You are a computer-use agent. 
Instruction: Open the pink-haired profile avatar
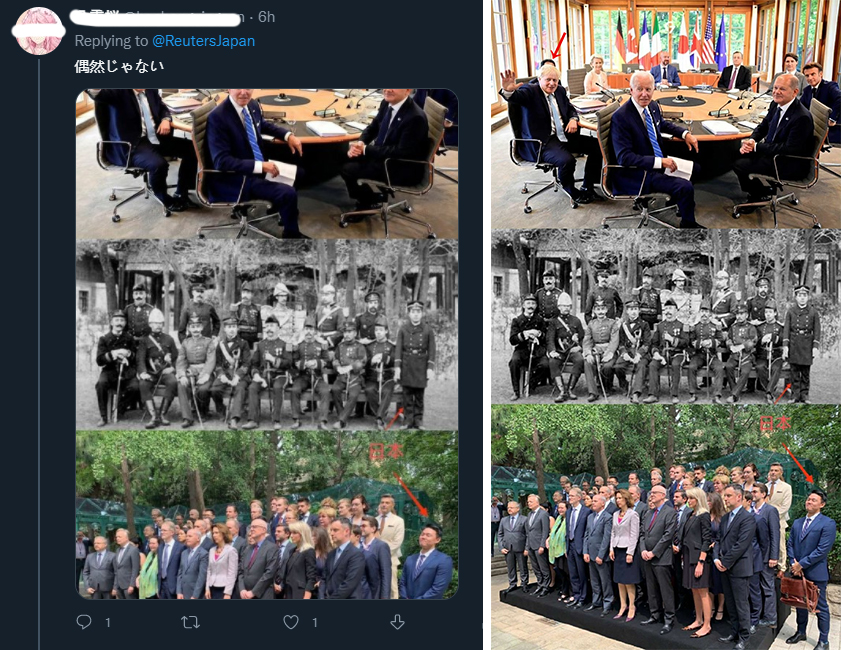(x=39, y=31)
